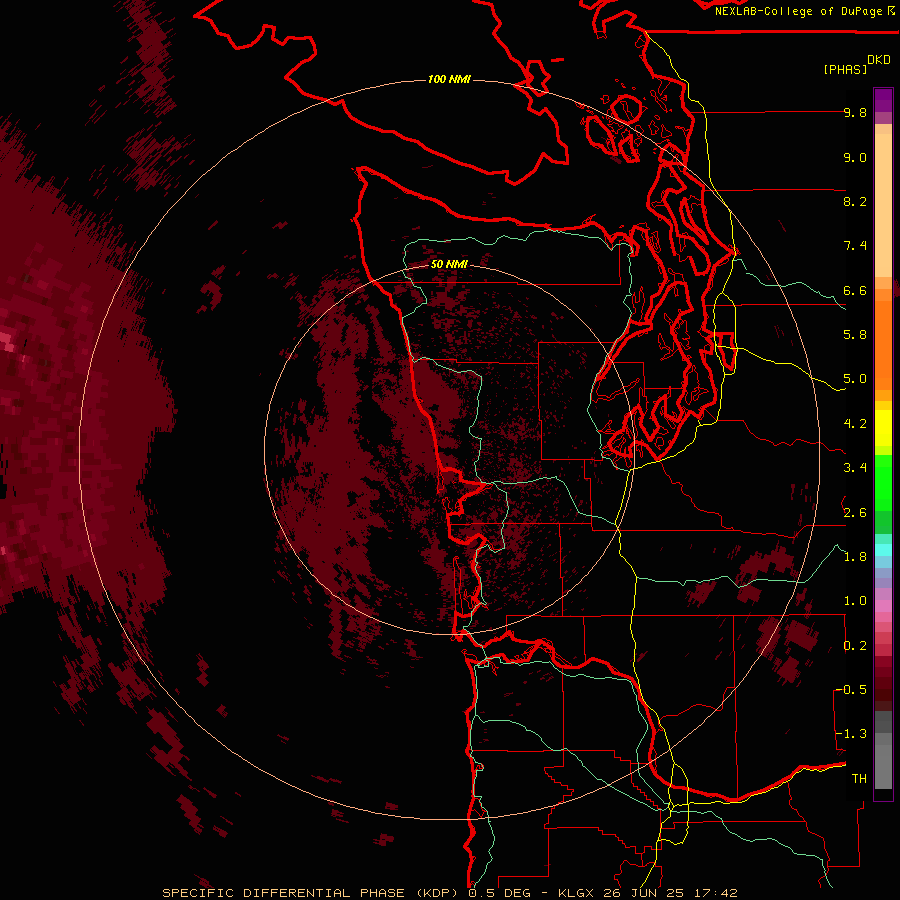Click the DKD label above the color scale
Image resolution: width=900 pixels, height=900 pixels.
879,60
